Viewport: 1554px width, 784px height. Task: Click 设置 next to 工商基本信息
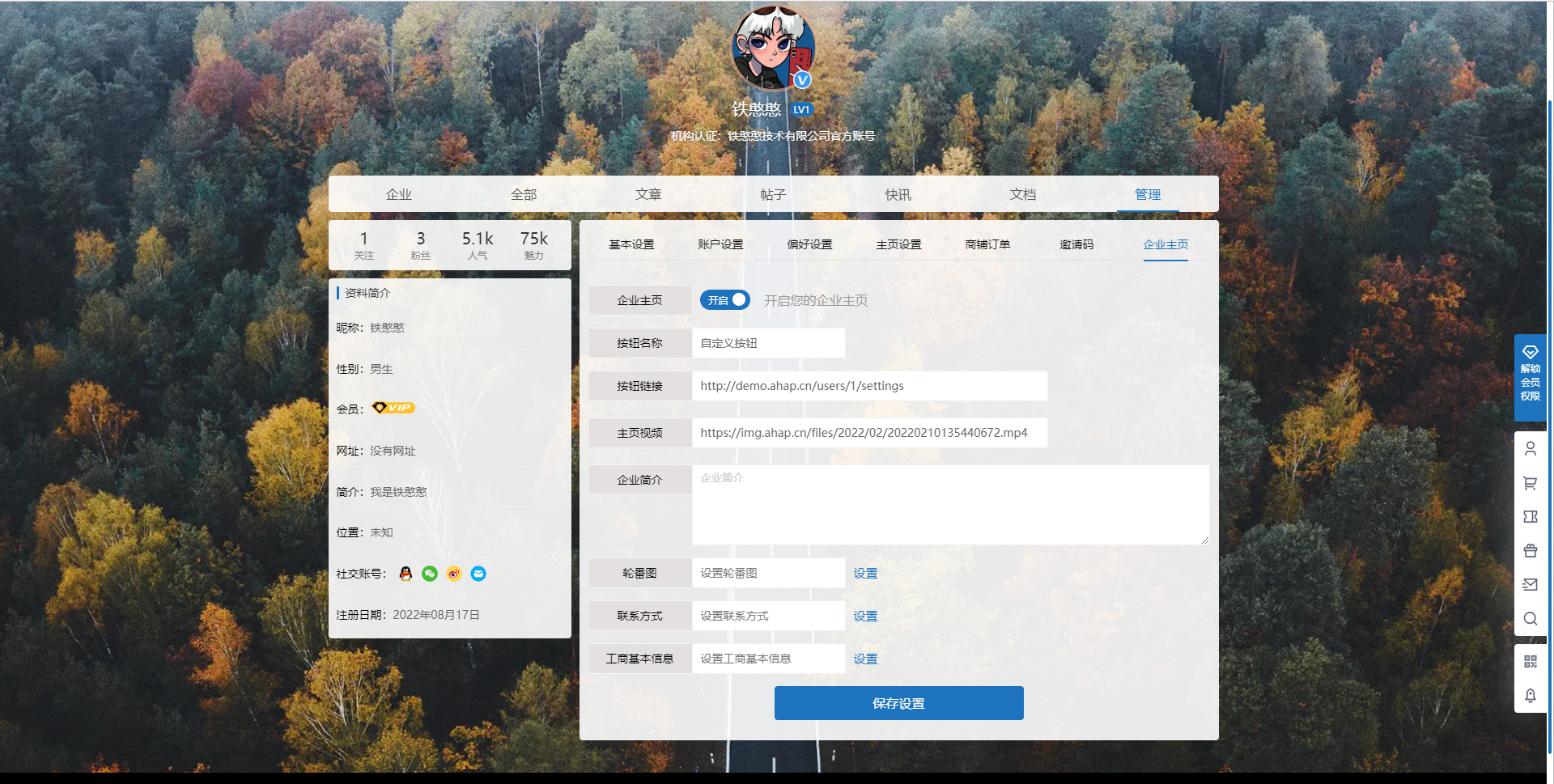pos(864,659)
